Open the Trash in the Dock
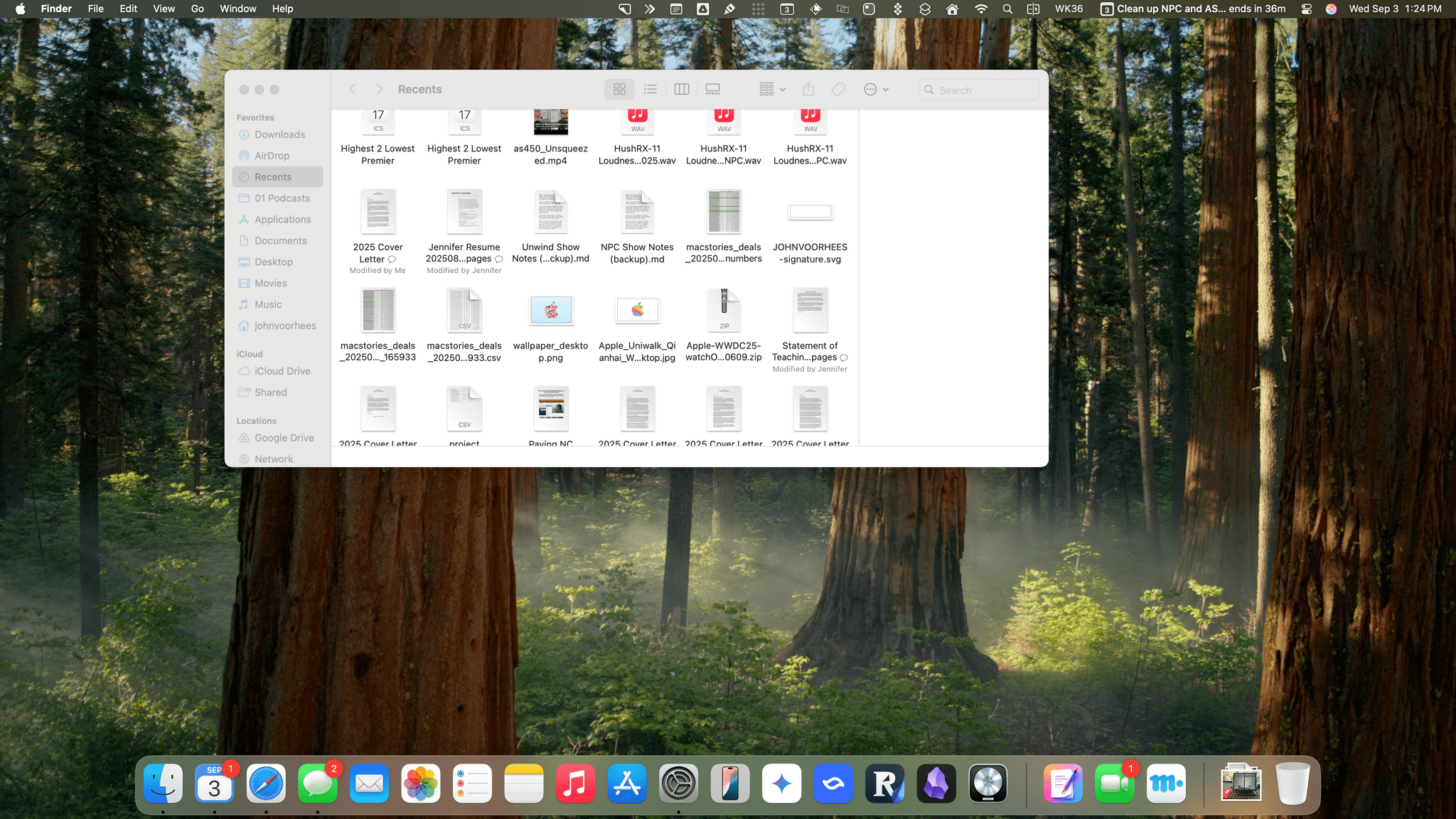 pos(1292,784)
